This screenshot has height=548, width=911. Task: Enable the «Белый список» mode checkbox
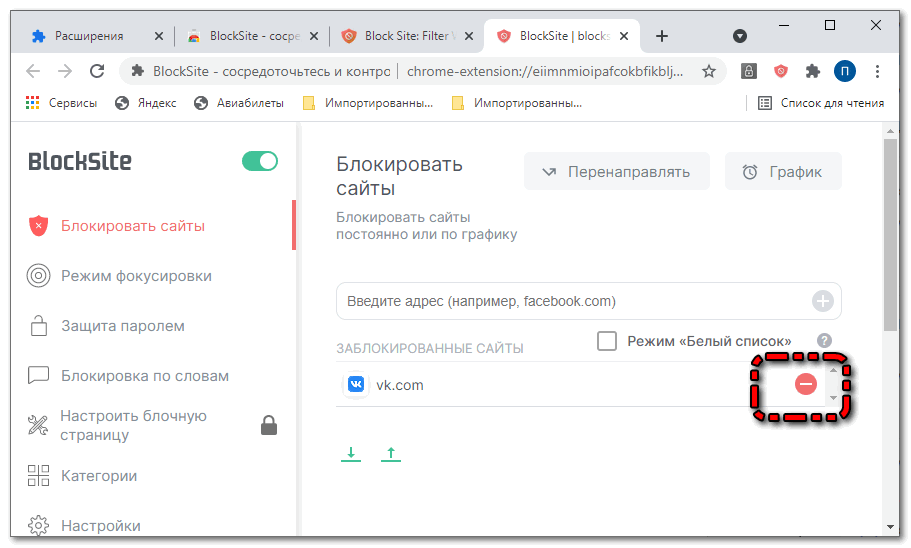(607, 341)
